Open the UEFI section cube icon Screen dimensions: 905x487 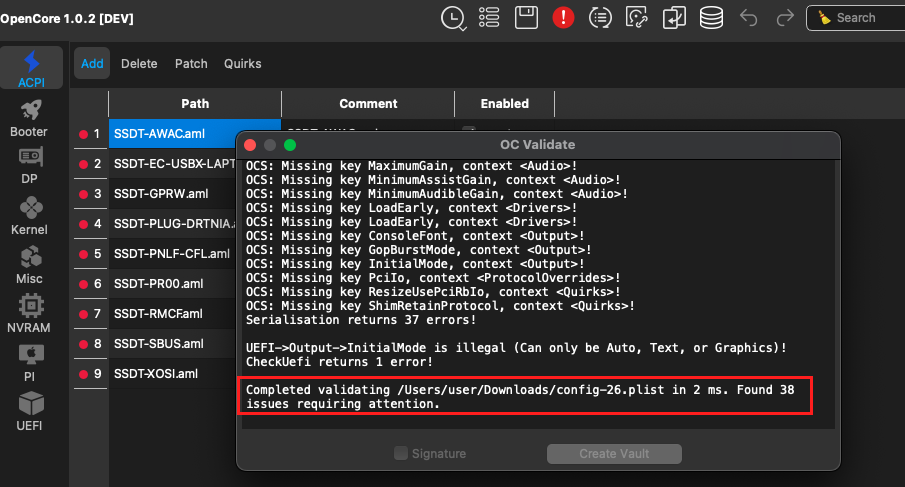[x=31, y=403]
